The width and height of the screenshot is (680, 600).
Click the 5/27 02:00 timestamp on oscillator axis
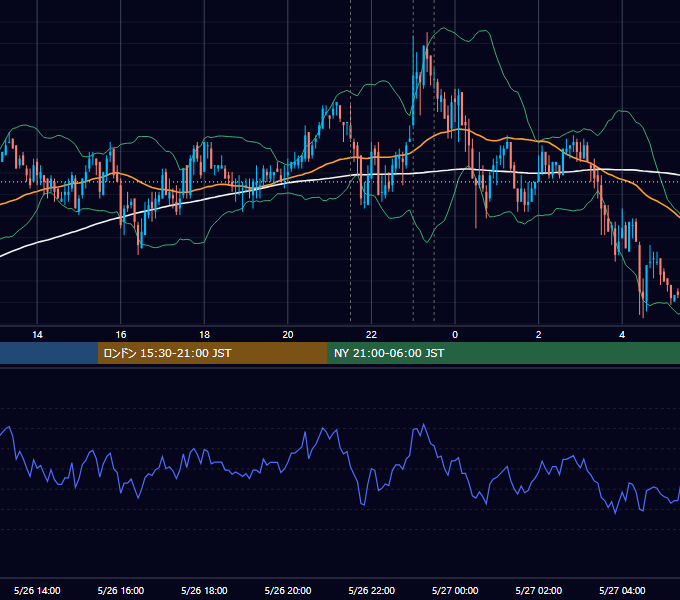[x=538, y=590]
